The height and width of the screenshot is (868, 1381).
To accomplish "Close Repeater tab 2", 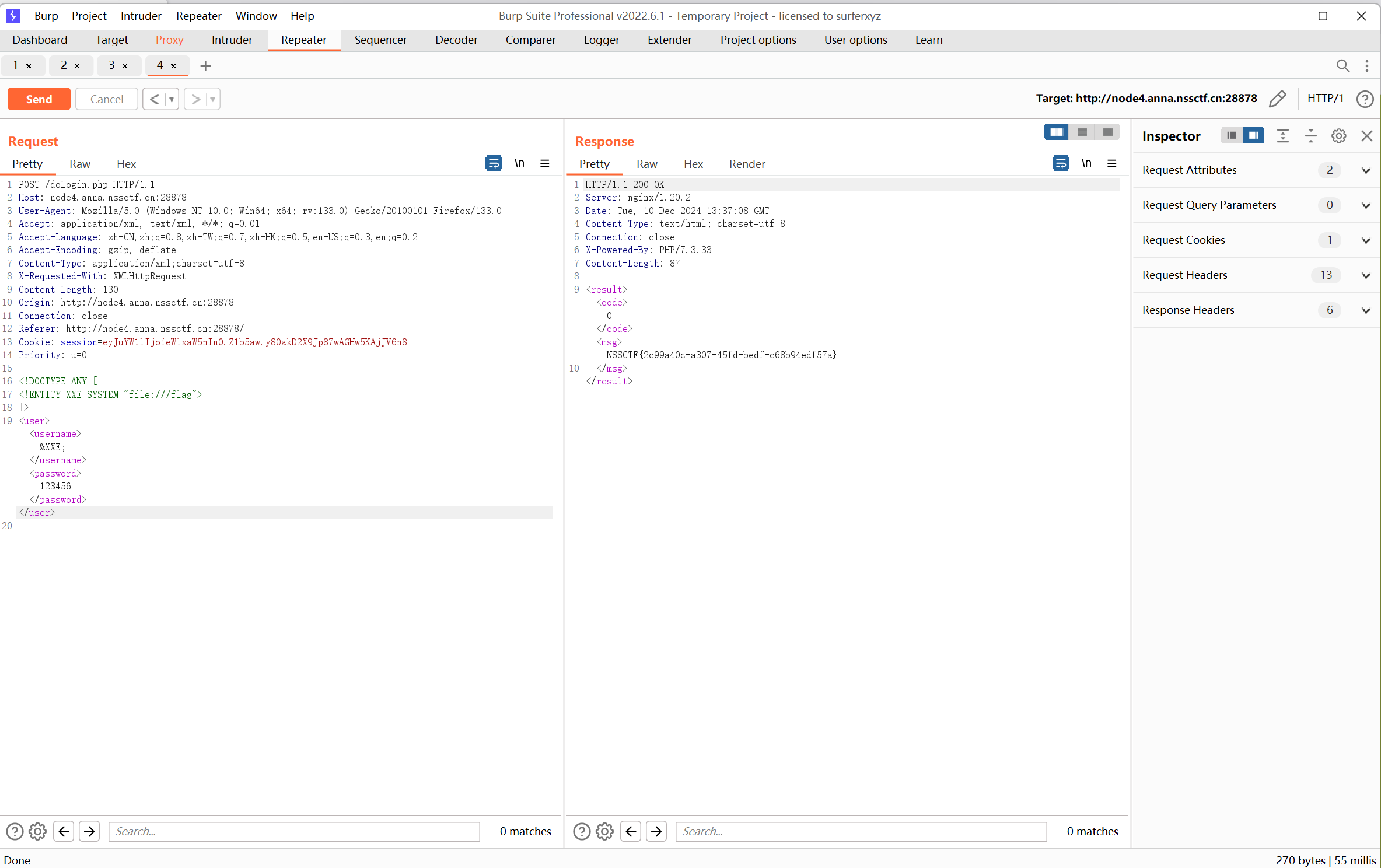I will (x=77, y=66).
